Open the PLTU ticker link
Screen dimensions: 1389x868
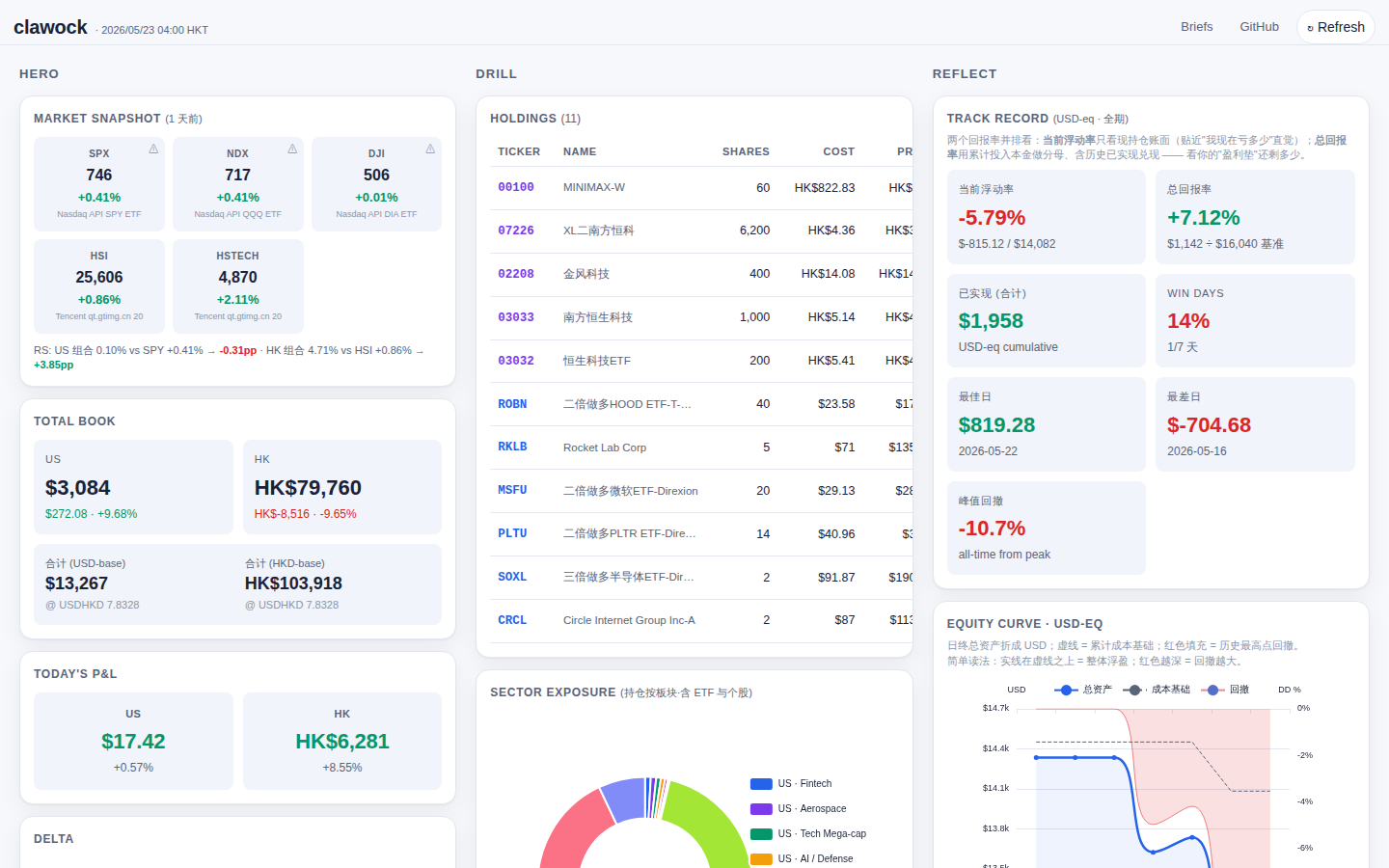tap(512, 533)
